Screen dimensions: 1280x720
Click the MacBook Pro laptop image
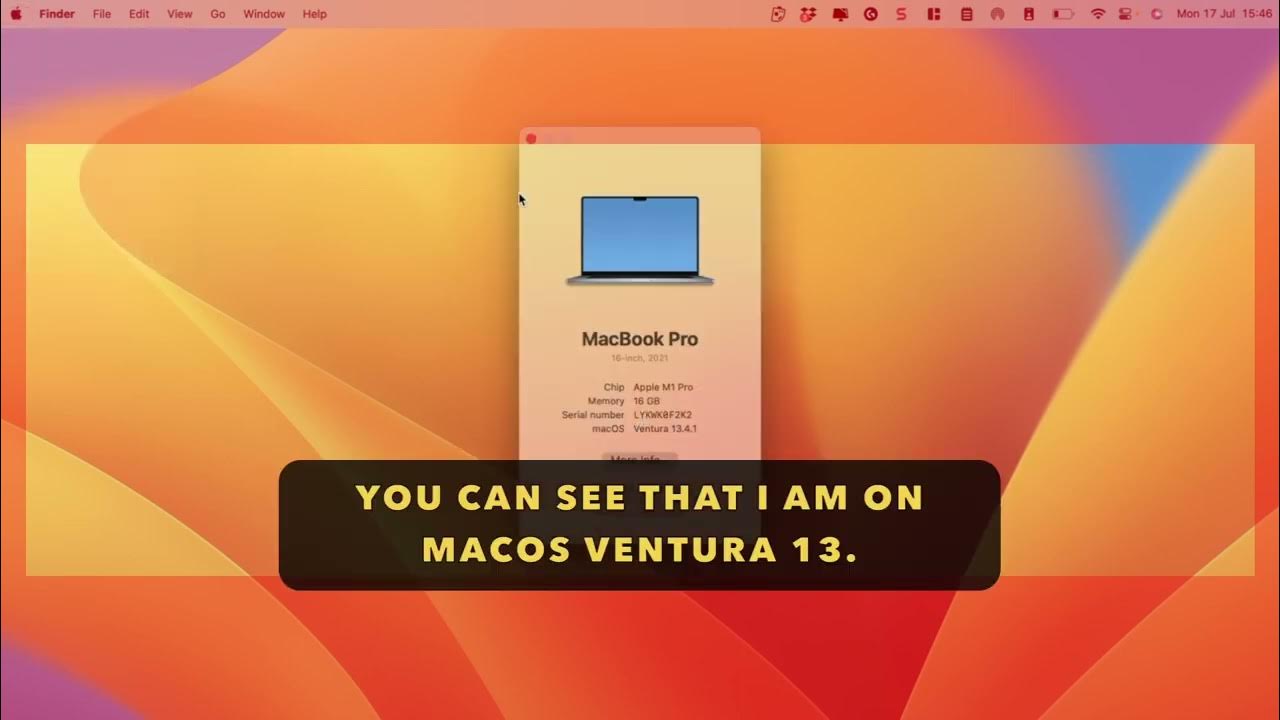[640, 240]
